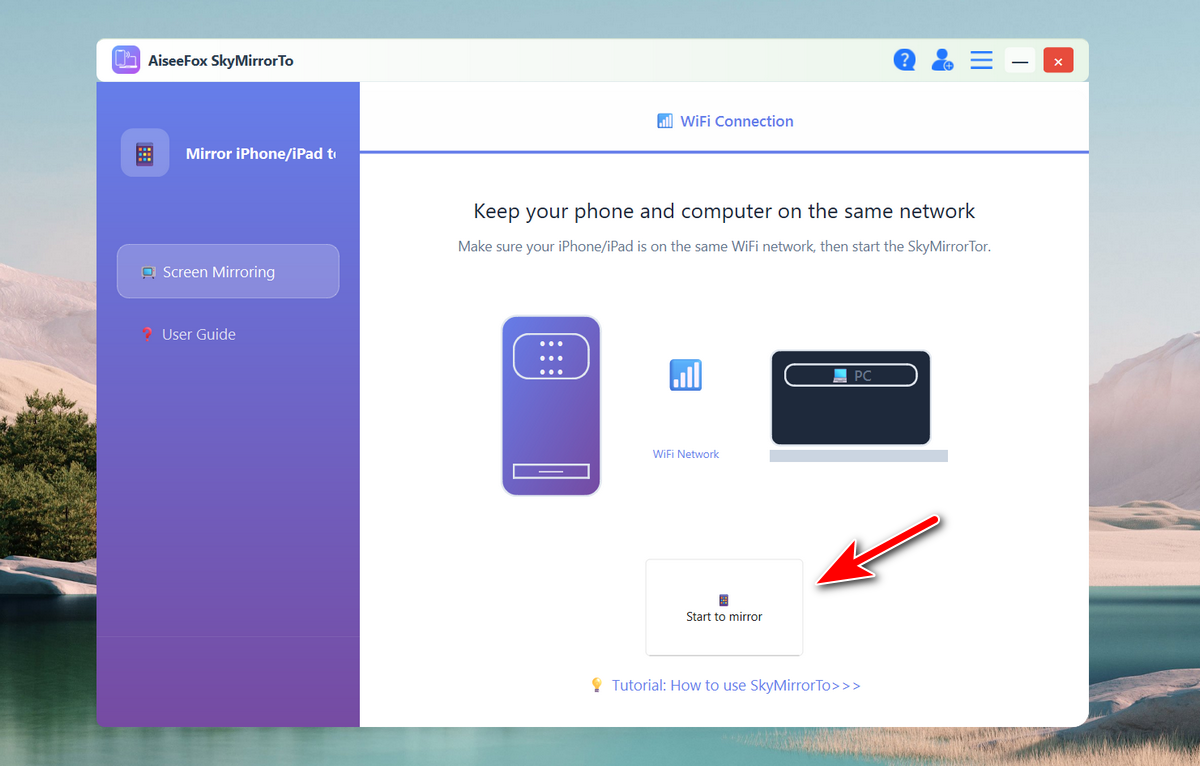Click the Mirror iPhone/iPad header text
This screenshot has width=1200, height=766.
[x=260, y=154]
